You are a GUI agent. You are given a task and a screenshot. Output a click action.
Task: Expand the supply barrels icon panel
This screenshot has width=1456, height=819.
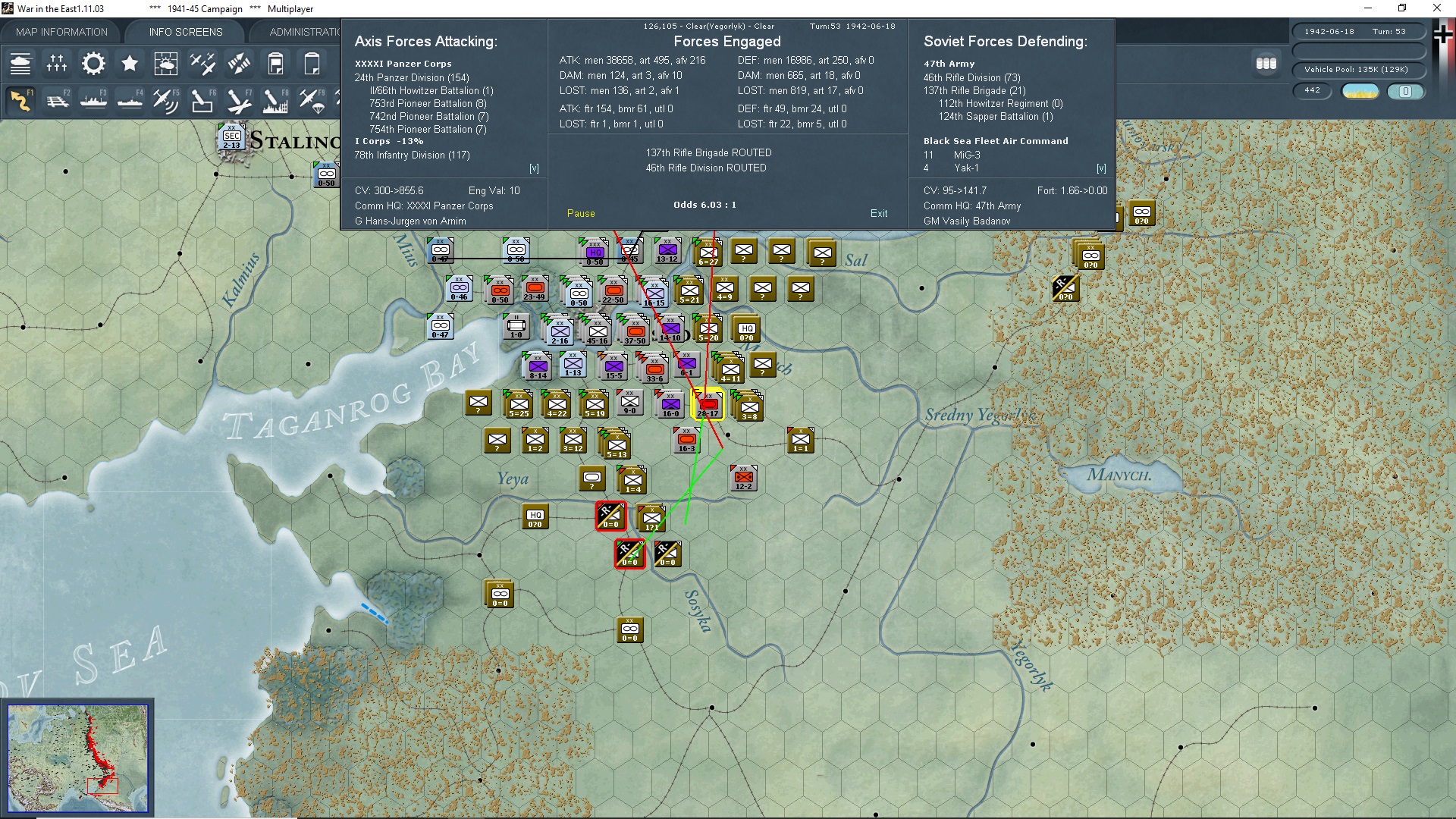tap(1266, 64)
